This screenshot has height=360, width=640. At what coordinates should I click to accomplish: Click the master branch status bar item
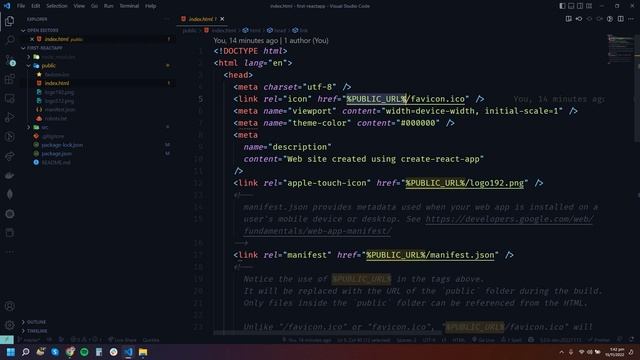(29, 340)
